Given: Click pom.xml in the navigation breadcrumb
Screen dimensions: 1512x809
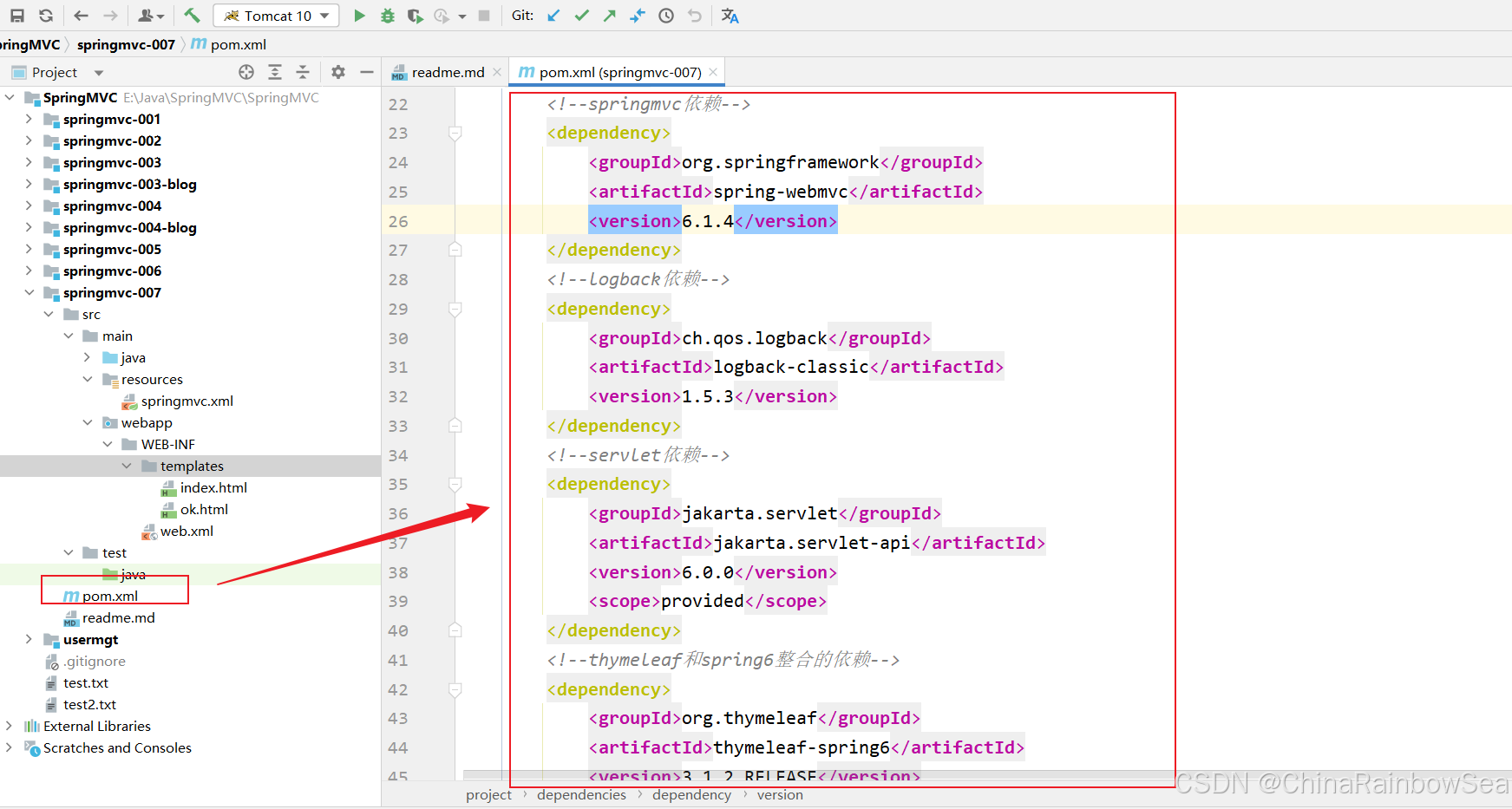Looking at the screenshot, I should 229,44.
